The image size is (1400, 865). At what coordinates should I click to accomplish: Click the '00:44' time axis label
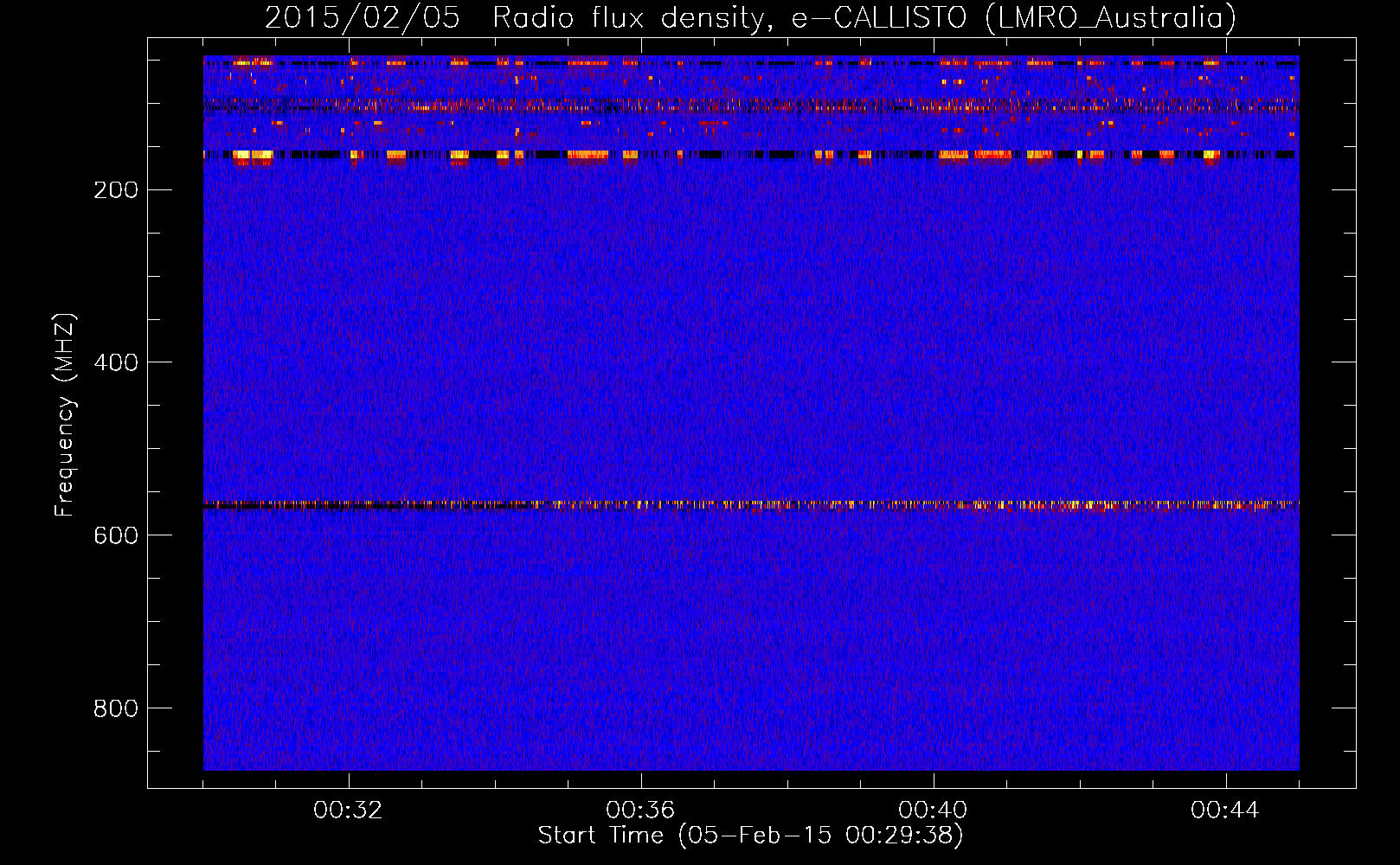(x=1225, y=811)
